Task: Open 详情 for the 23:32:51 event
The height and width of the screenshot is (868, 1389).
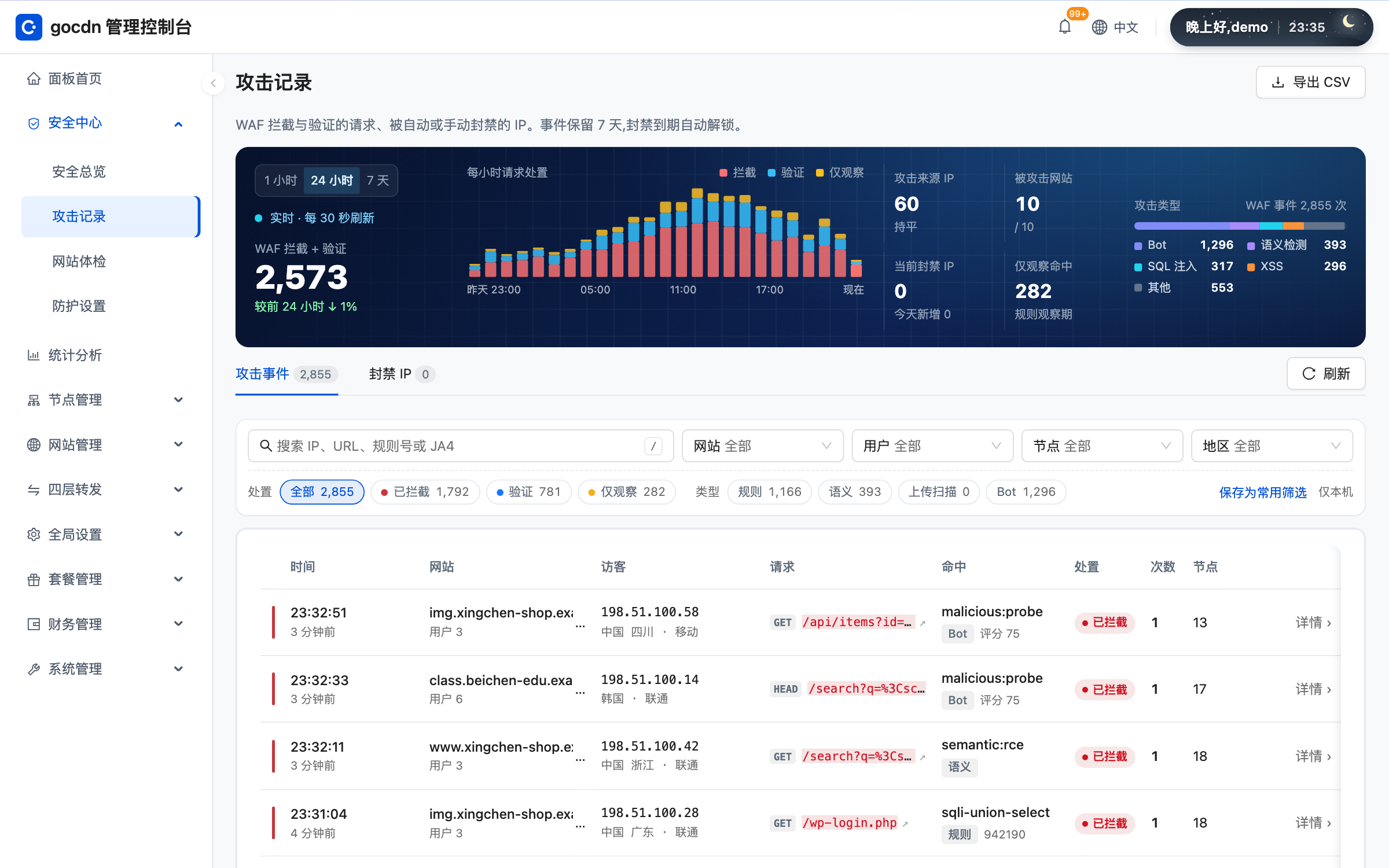Action: 1313,623
